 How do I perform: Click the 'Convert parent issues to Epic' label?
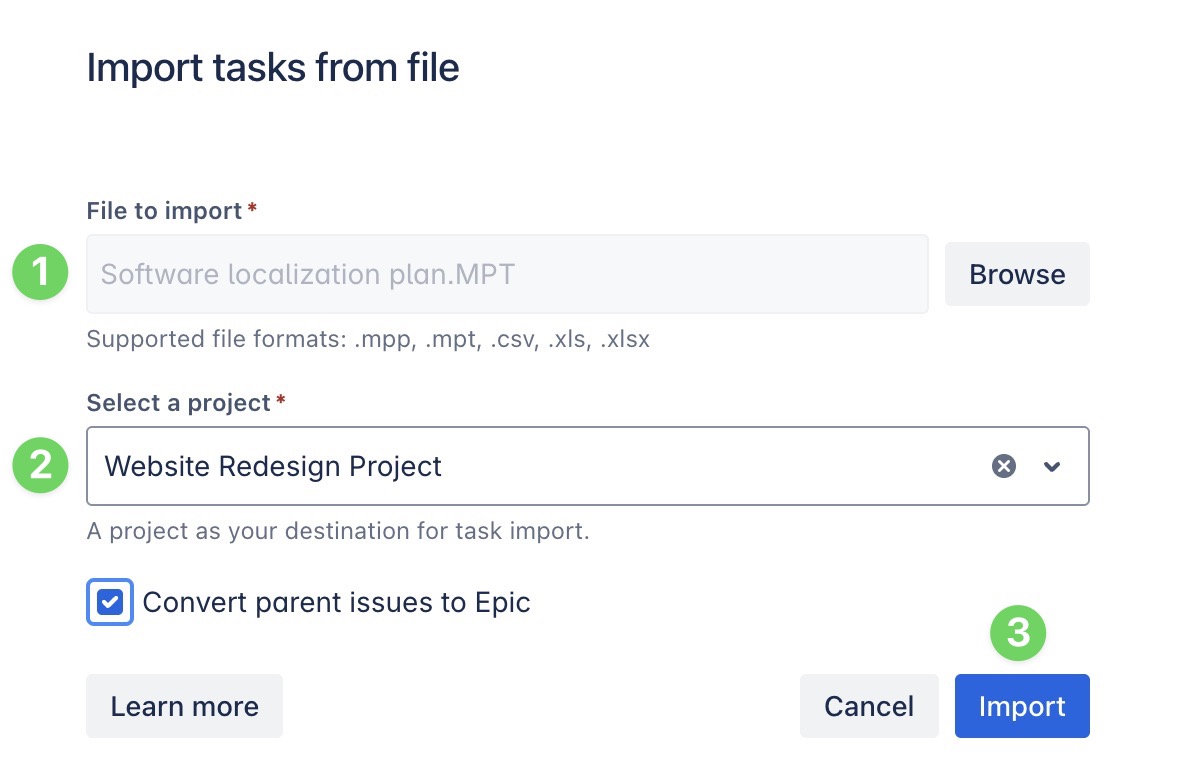click(x=336, y=602)
